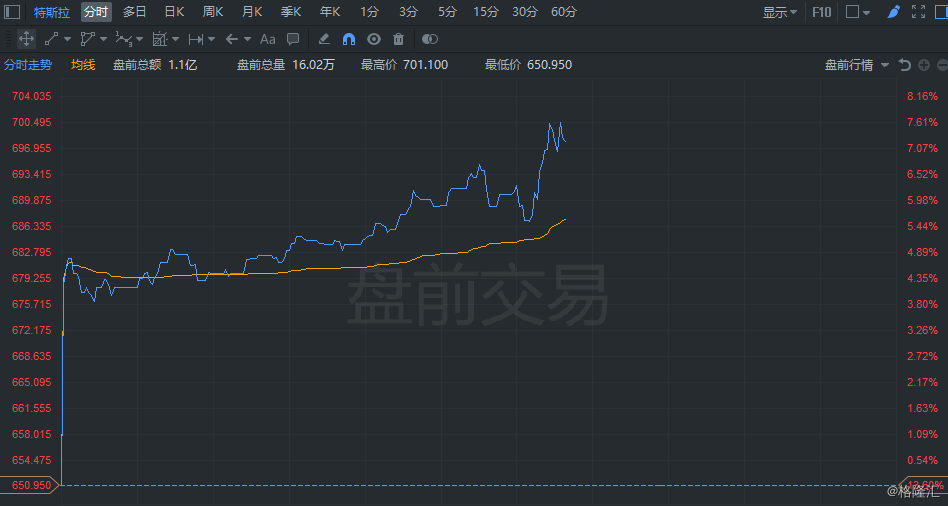Image resolution: width=948 pixels, height=506 pixels.
Task: Click the 650.950 price axis marker
Action: 28,485
